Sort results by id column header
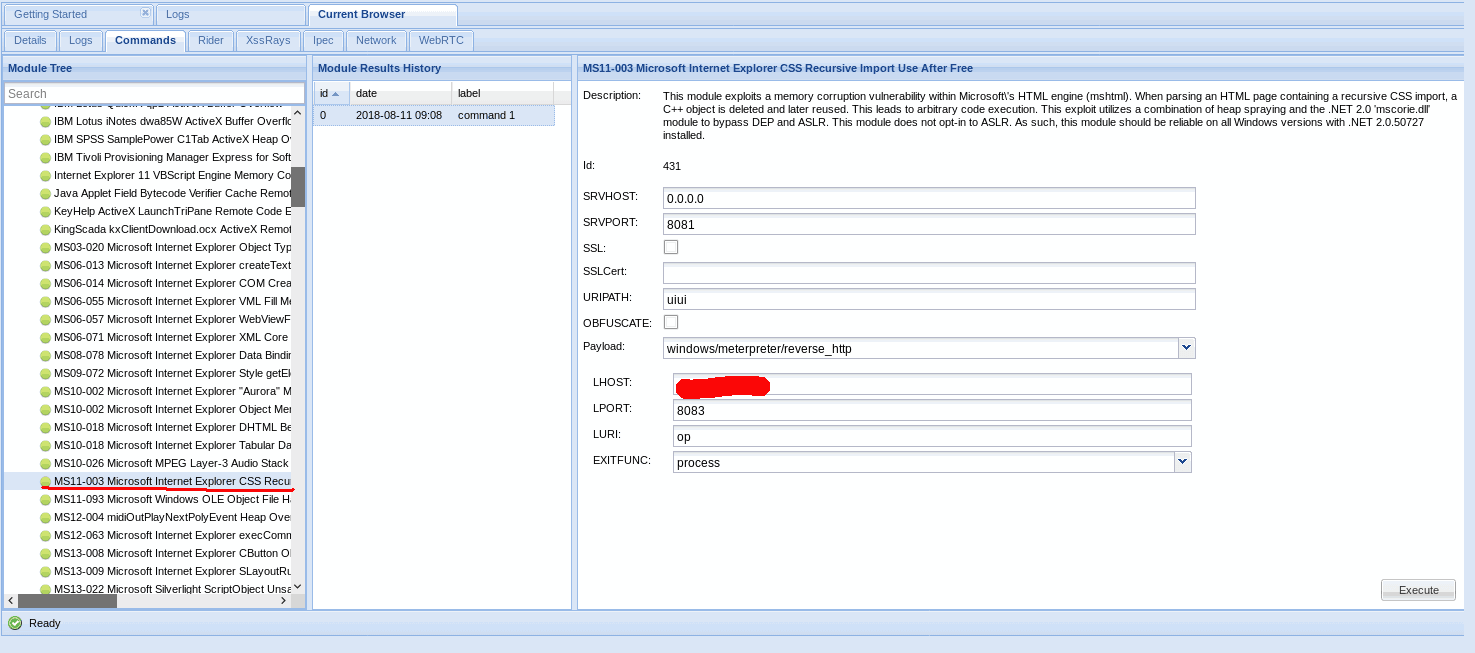Viewport: 1475px width, 653px height. coord(332,93)
